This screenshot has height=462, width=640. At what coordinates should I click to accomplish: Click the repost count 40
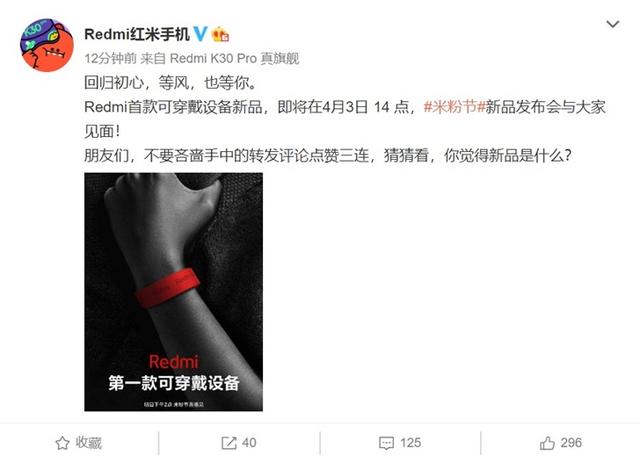[249, 443]
